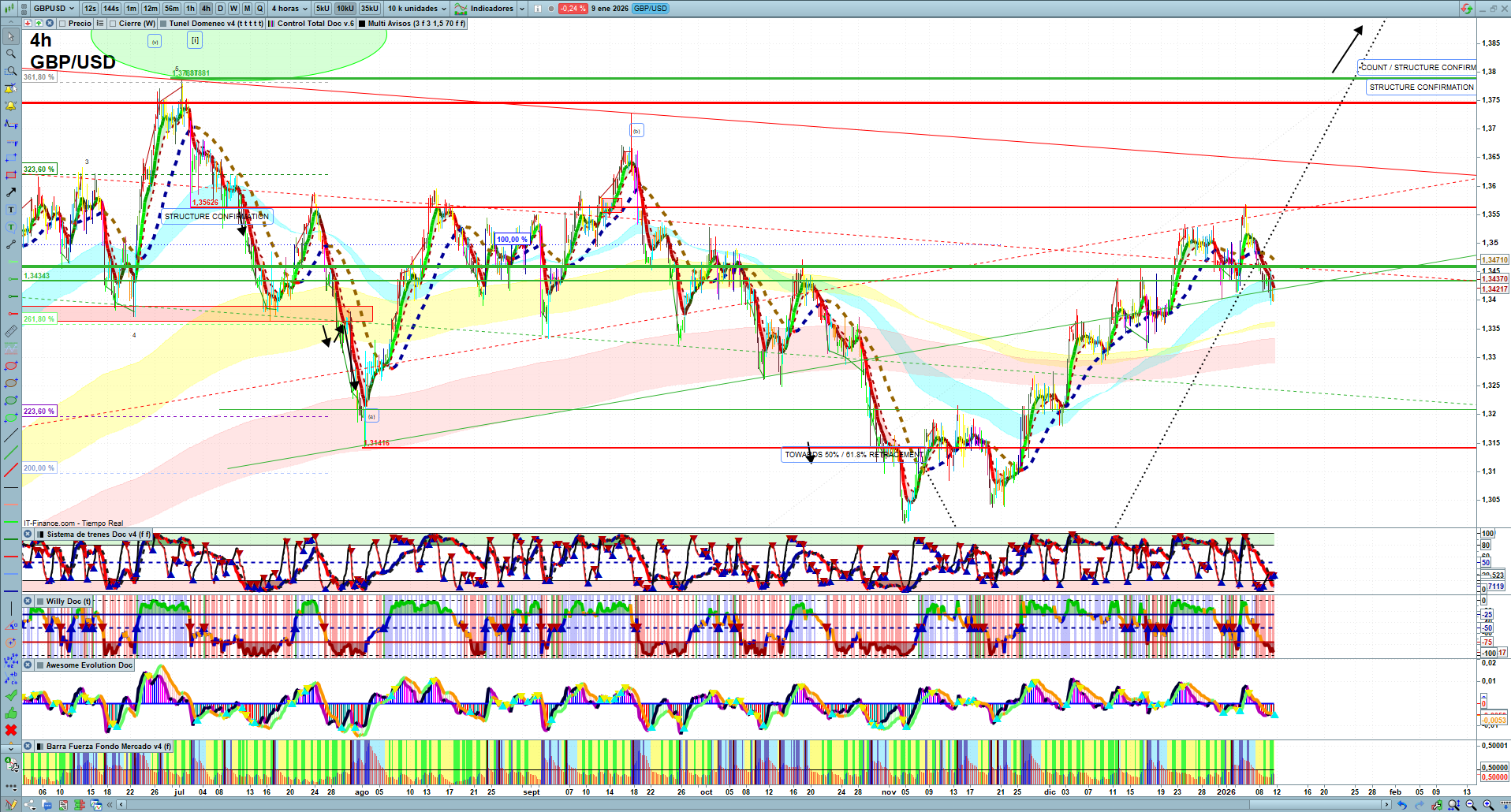Expand the 4 horas timeframe dropdown
Screen dimensions: 1511x812
(x=289, y=9)
